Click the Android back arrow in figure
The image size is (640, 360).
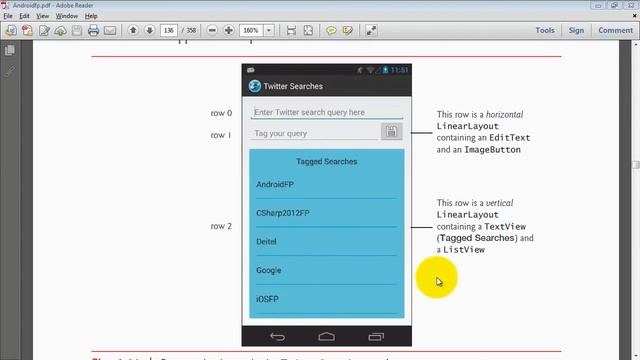278,337
